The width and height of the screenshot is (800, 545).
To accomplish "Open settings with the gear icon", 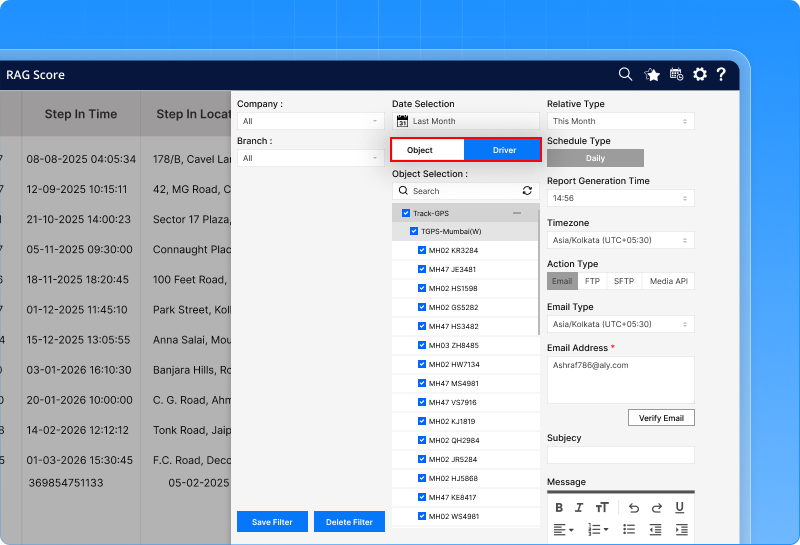I will [700, 74].
